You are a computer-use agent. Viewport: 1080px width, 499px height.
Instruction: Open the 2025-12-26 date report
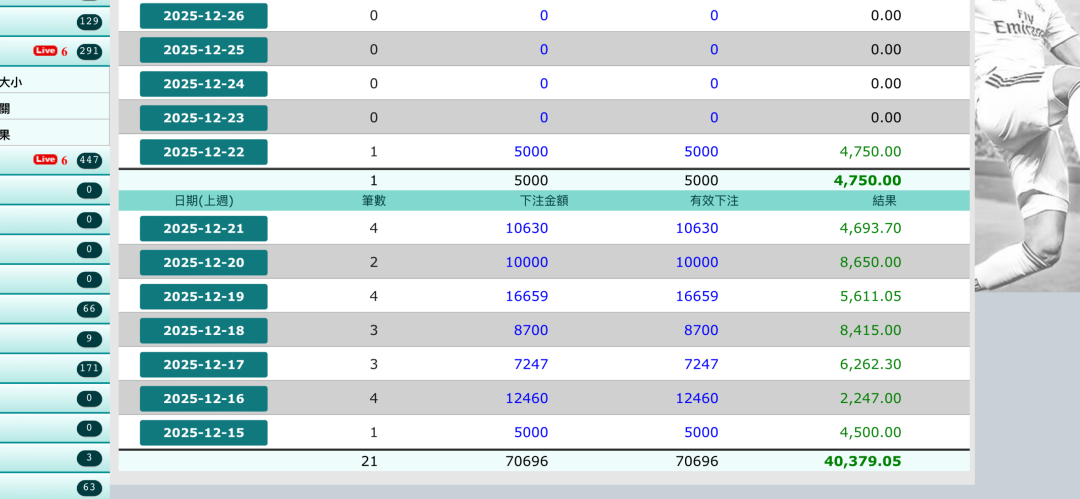tap(203, 16)
